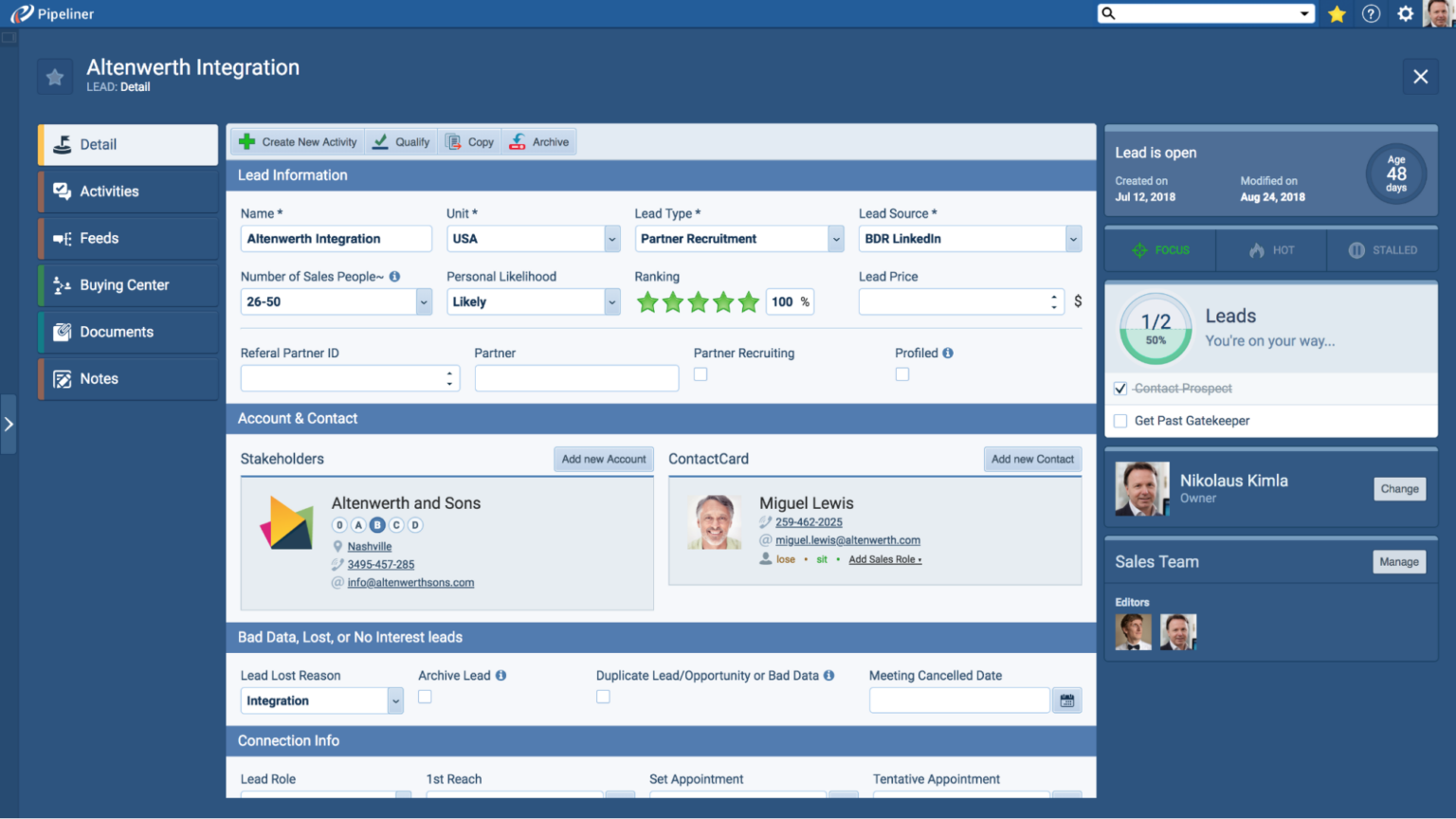1456x819 pixels.
Task: Uncheck the Contact Prospect task
Action: click(x=1119, y=388)
